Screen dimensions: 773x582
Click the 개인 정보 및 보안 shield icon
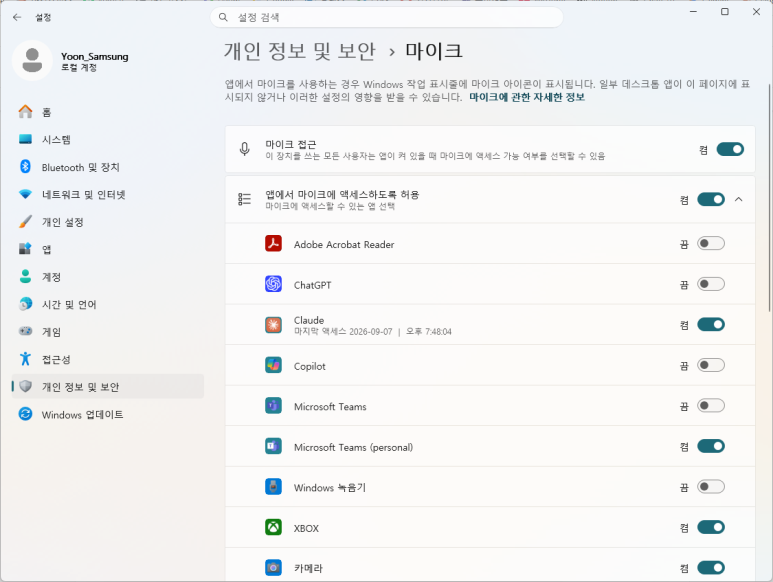pos(26,386)
